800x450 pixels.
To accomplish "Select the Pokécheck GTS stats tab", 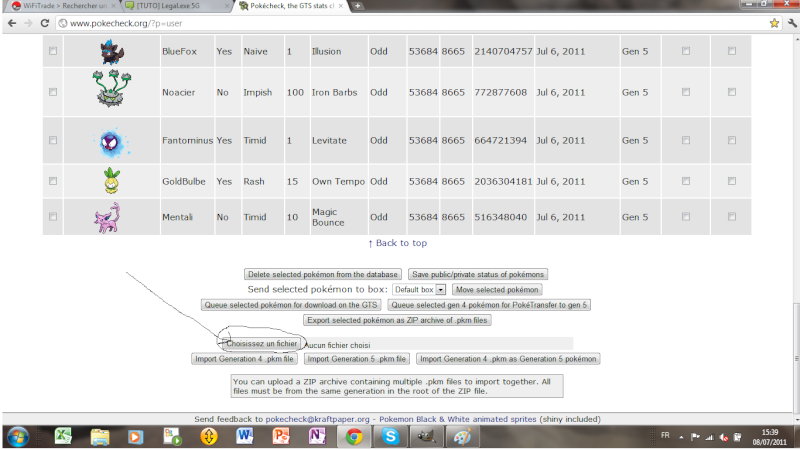I will [291, 6].
